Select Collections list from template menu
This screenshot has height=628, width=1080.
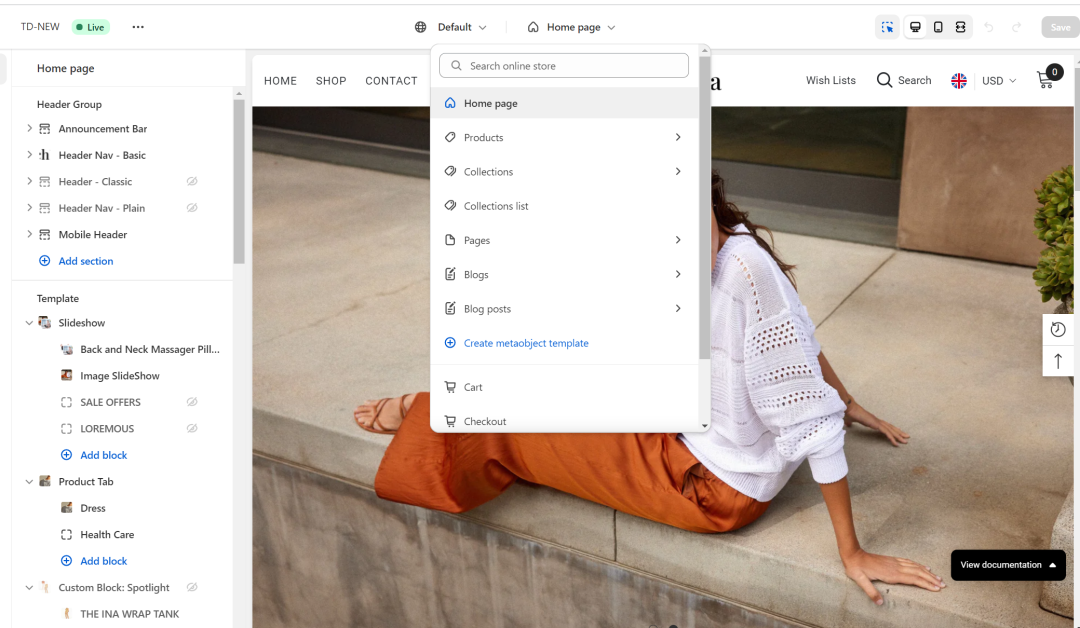click(x=495, y=206)
